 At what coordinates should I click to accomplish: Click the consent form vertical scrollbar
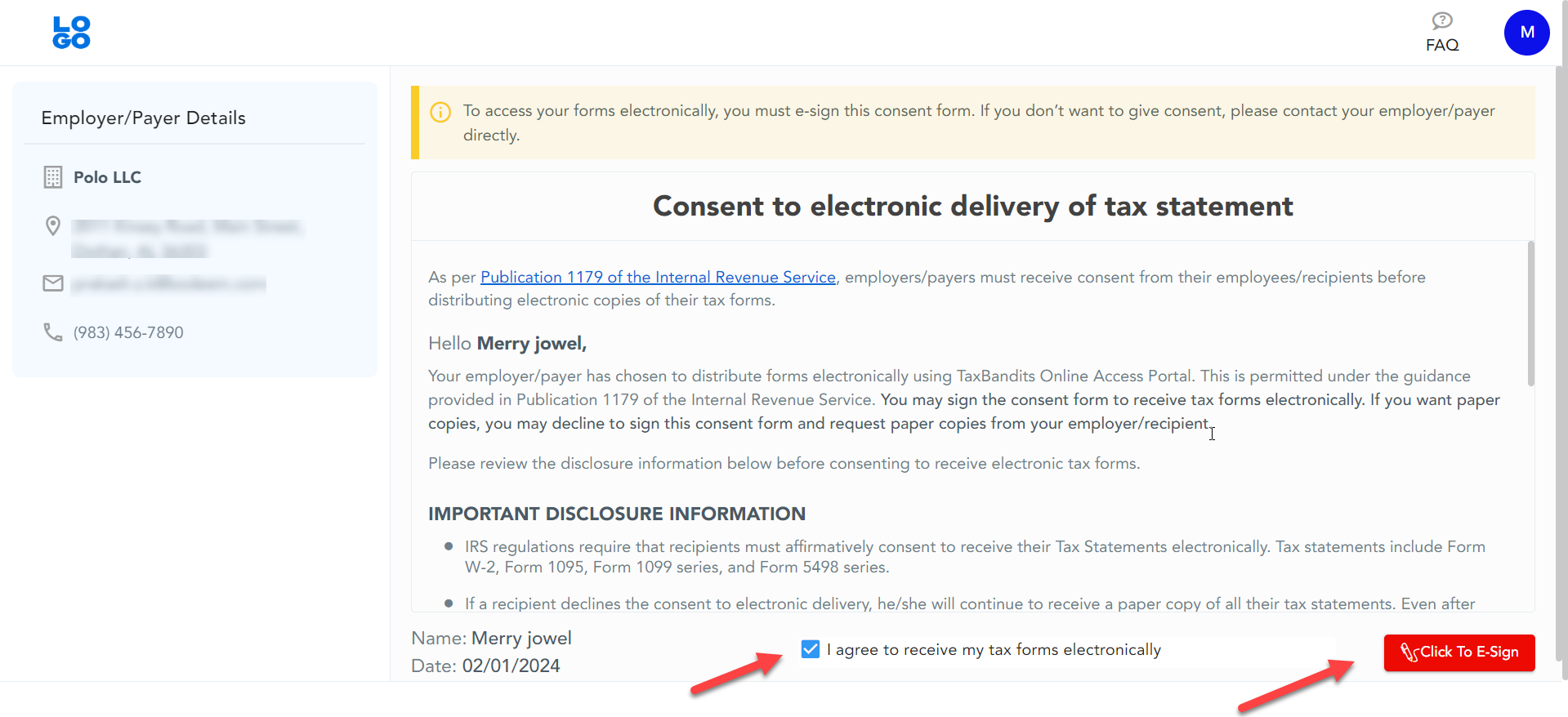click(x=1530, y=313)
